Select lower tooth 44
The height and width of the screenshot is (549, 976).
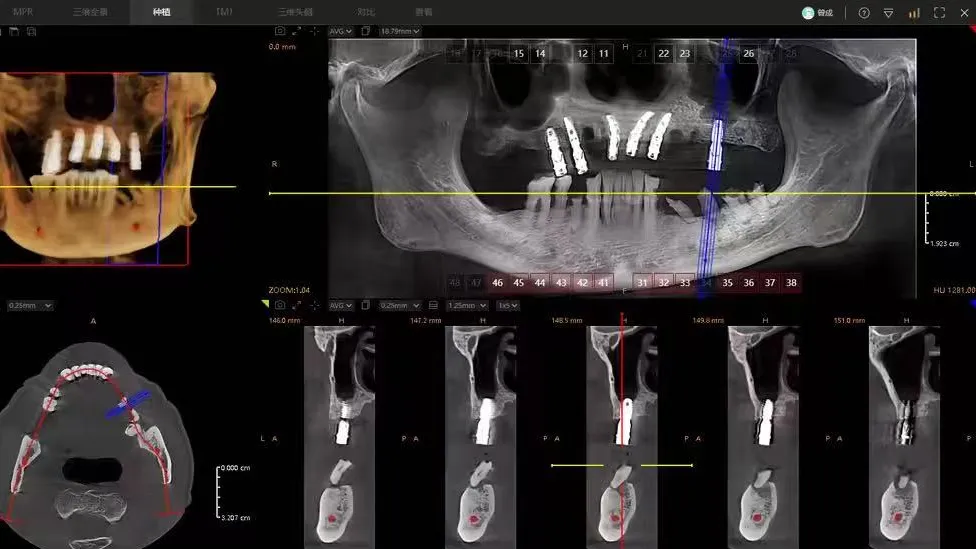(540, 283)
